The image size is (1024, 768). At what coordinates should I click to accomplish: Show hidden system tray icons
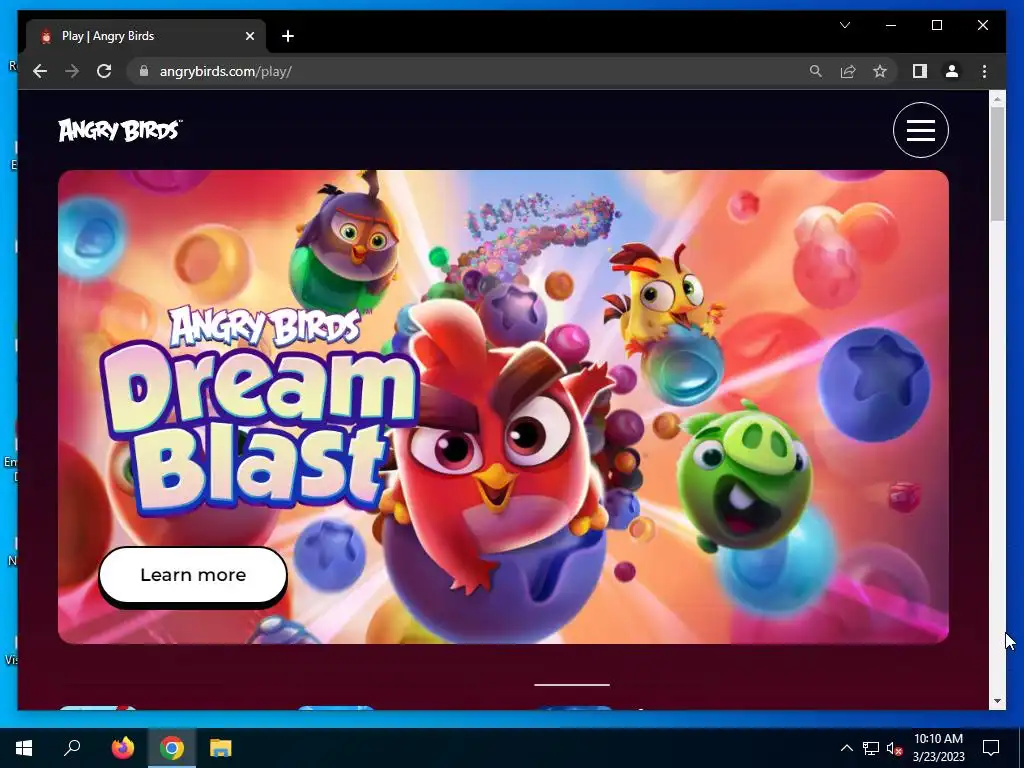[846, 748]
